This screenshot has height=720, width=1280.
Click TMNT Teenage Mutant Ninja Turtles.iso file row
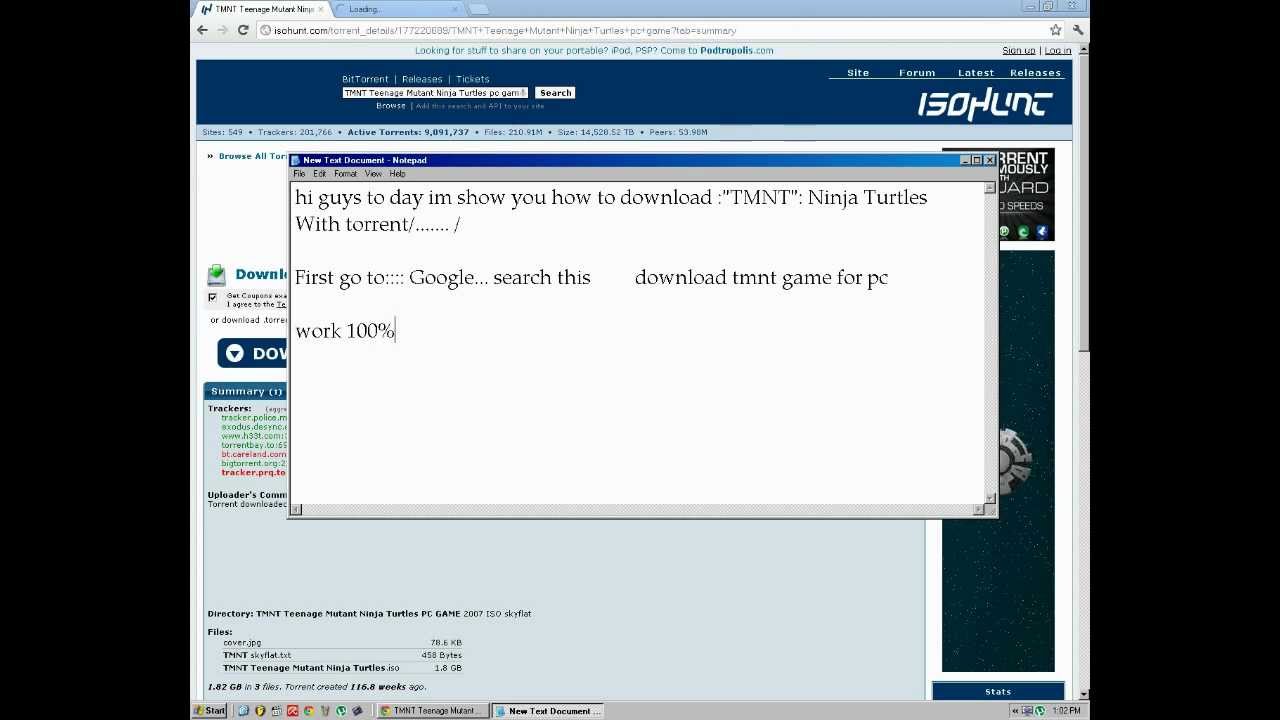pos(342,668)
